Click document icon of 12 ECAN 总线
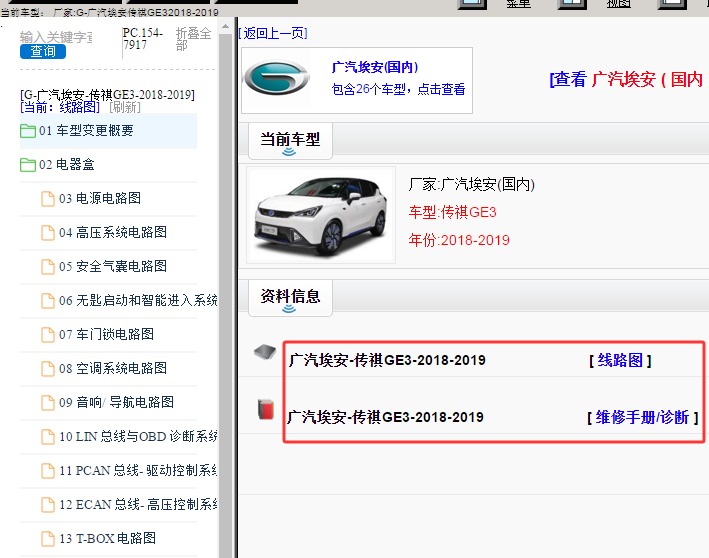 [48, 505]
